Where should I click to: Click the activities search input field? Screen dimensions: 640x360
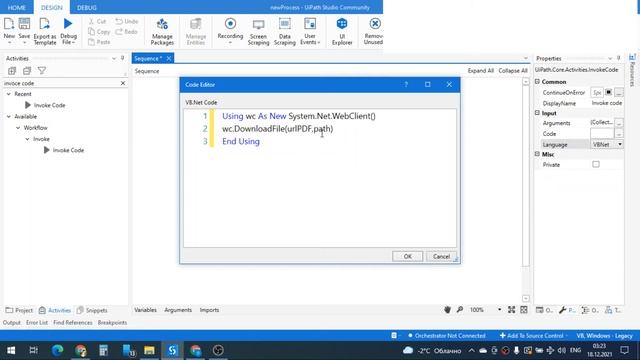pos(61,83)
